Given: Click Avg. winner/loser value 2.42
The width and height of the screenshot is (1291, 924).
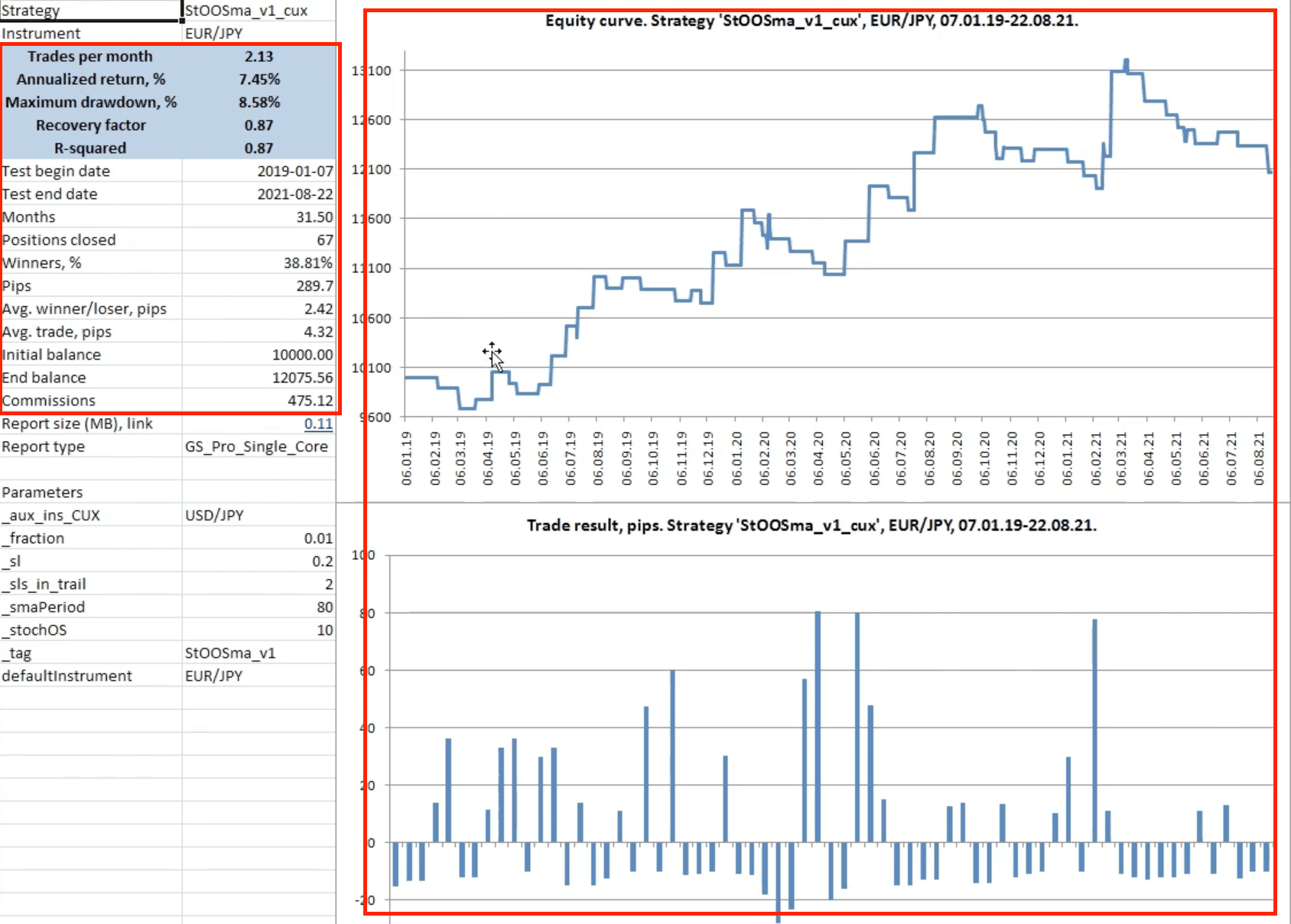Looking at the screenshot, I should point(318,309).
